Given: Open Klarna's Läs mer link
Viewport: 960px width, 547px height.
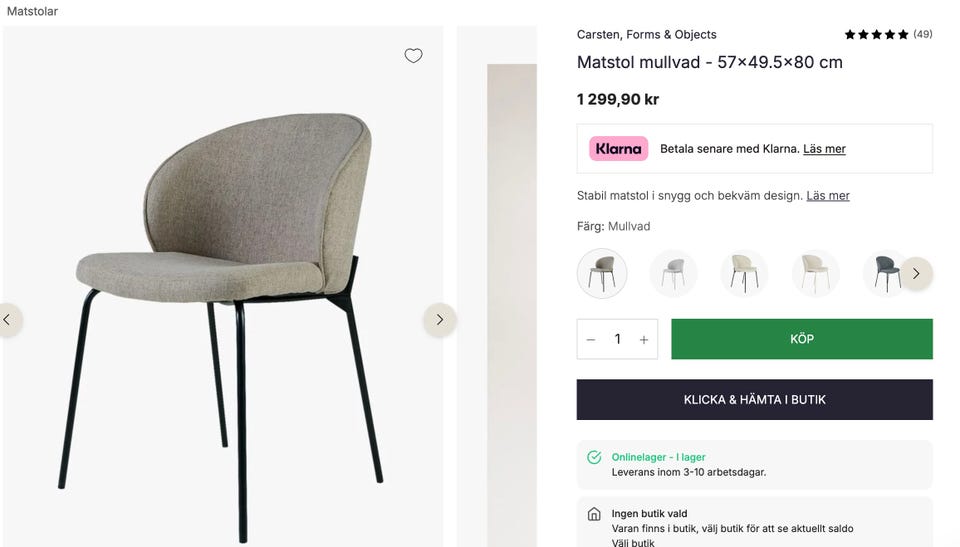Looking at the screenshot, I should [824, 149].
